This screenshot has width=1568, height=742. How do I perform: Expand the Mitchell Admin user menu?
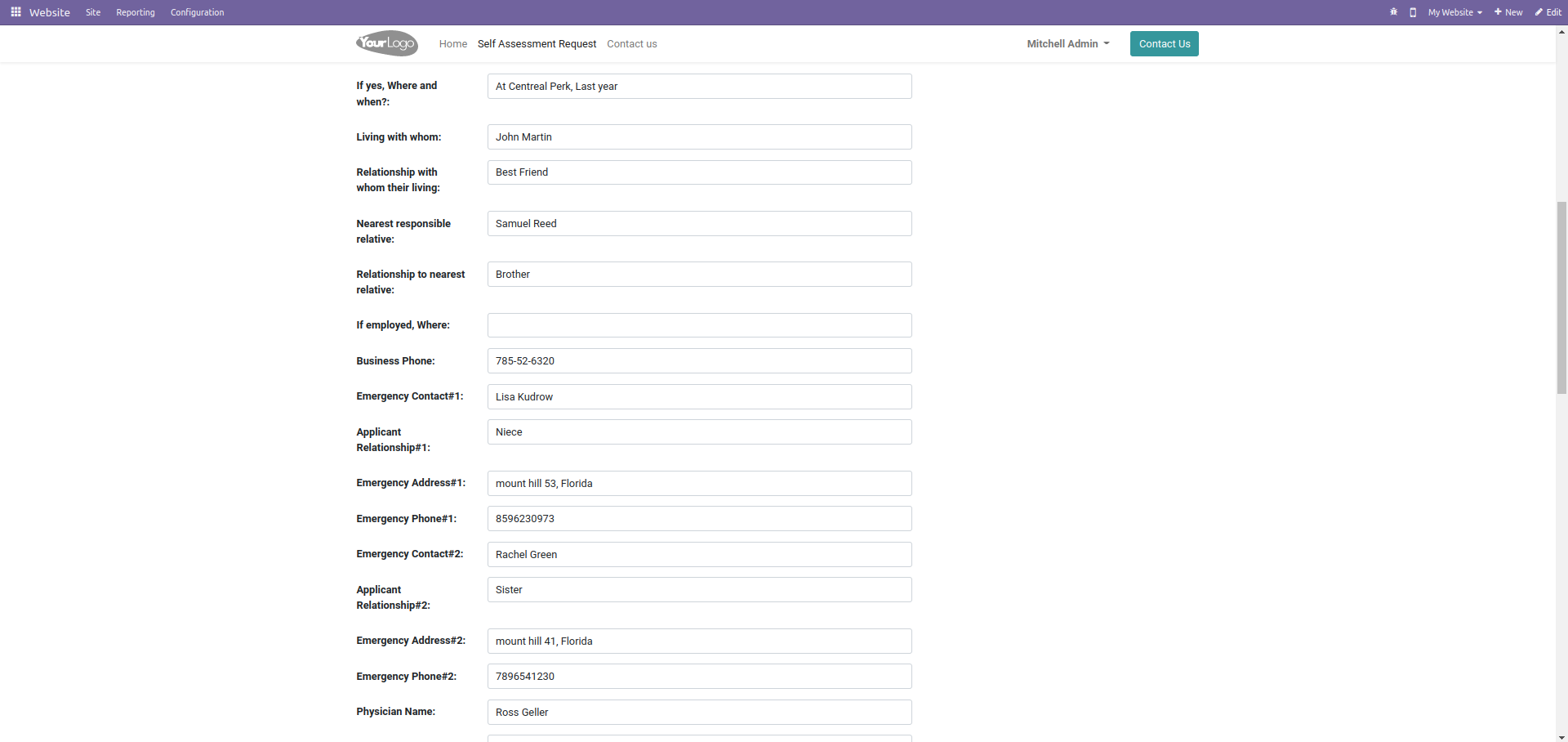(1068, 44)
